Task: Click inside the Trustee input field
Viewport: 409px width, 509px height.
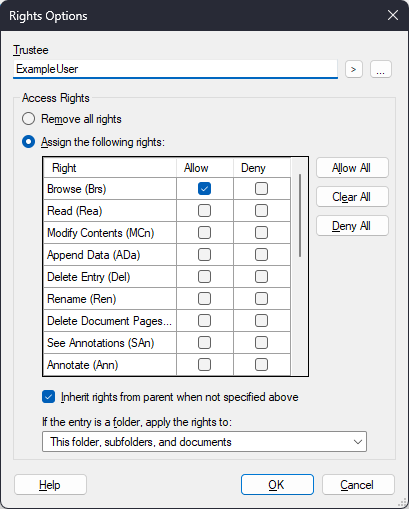Action: coord(175,69)
